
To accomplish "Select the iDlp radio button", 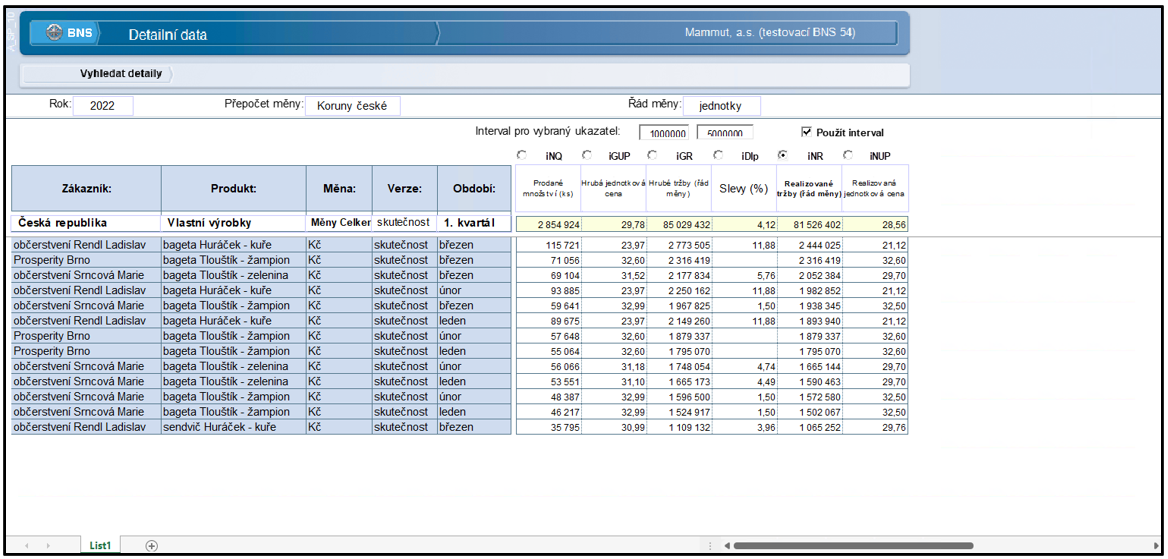I will pos(717,156).
